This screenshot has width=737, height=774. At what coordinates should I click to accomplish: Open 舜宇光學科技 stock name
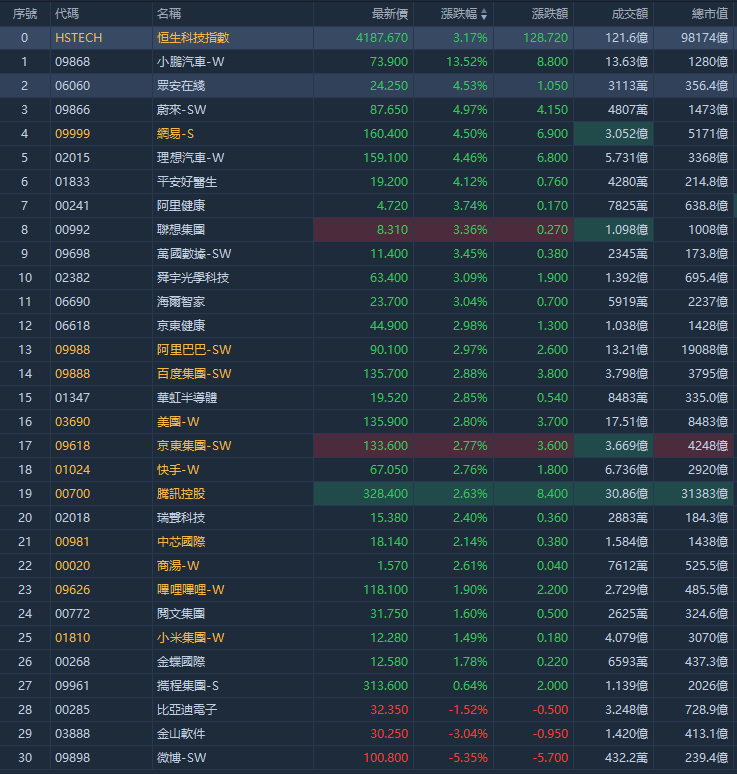point(193,278)
